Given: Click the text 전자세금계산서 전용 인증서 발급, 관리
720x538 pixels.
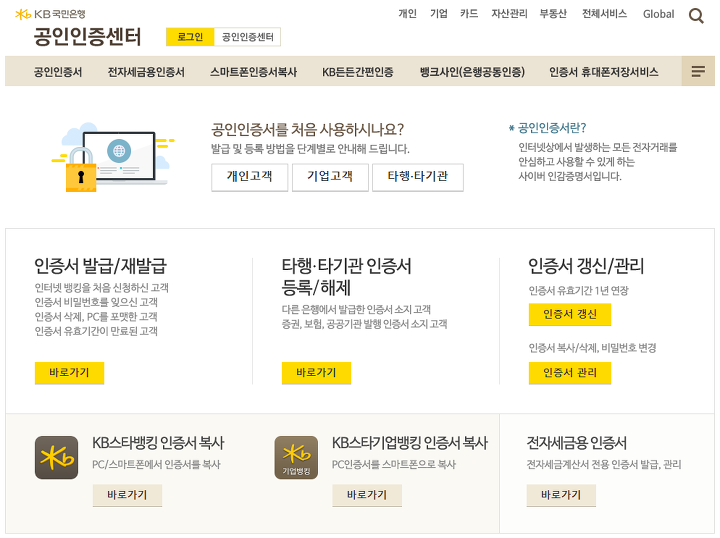Looking at the screenshot, I should click(603, 465).
